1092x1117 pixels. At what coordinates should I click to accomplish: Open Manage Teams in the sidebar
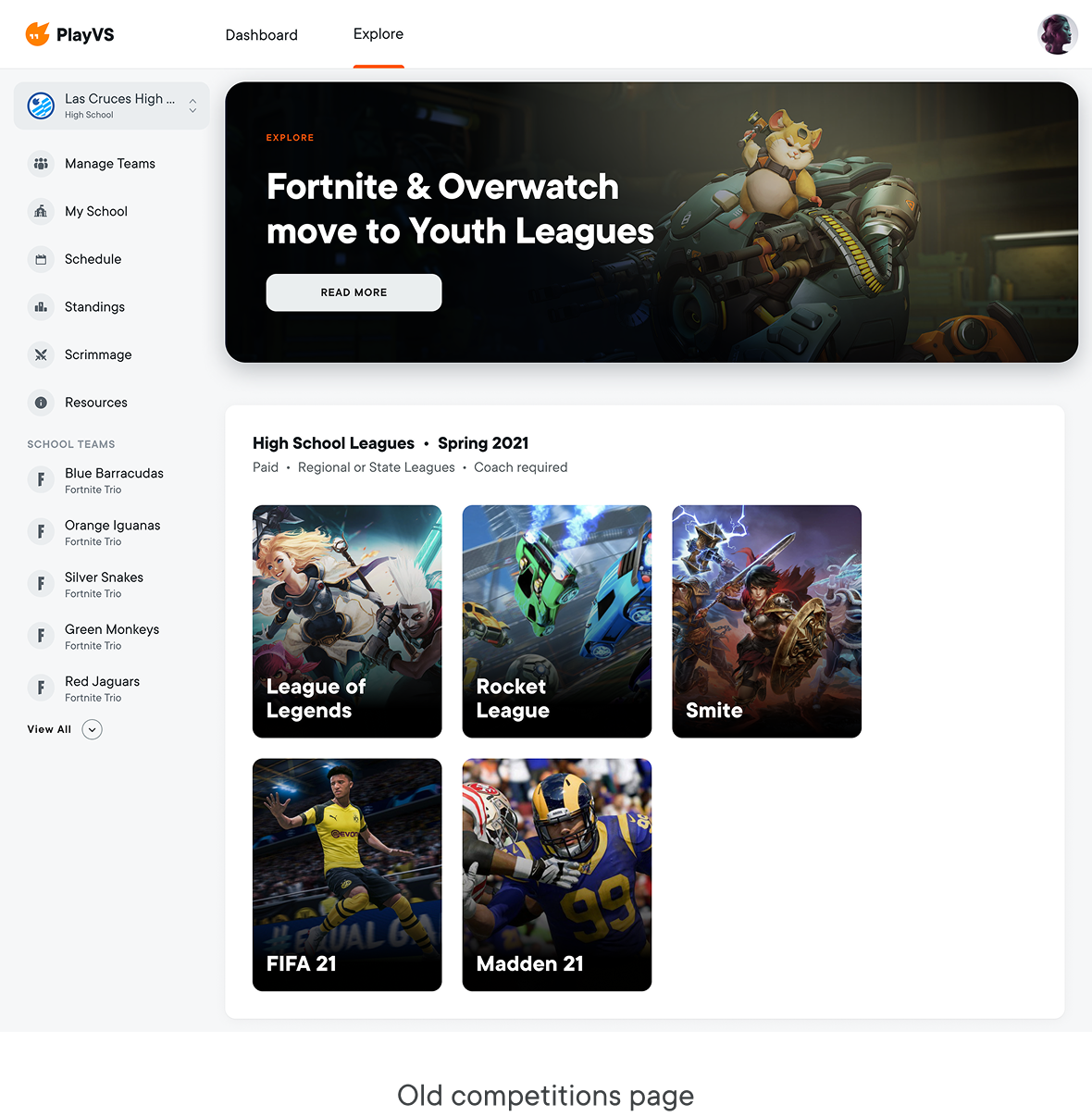pyautogui.click(x=110, y=164)
